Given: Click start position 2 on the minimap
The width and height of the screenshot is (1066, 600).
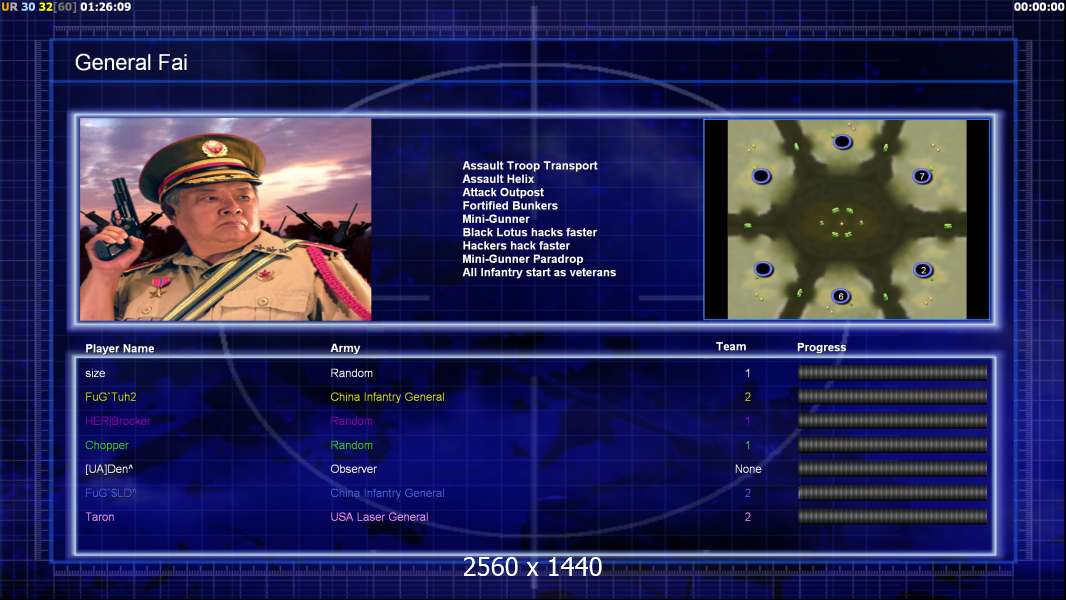Looking at the screenshot, I should tap(923, 270).
